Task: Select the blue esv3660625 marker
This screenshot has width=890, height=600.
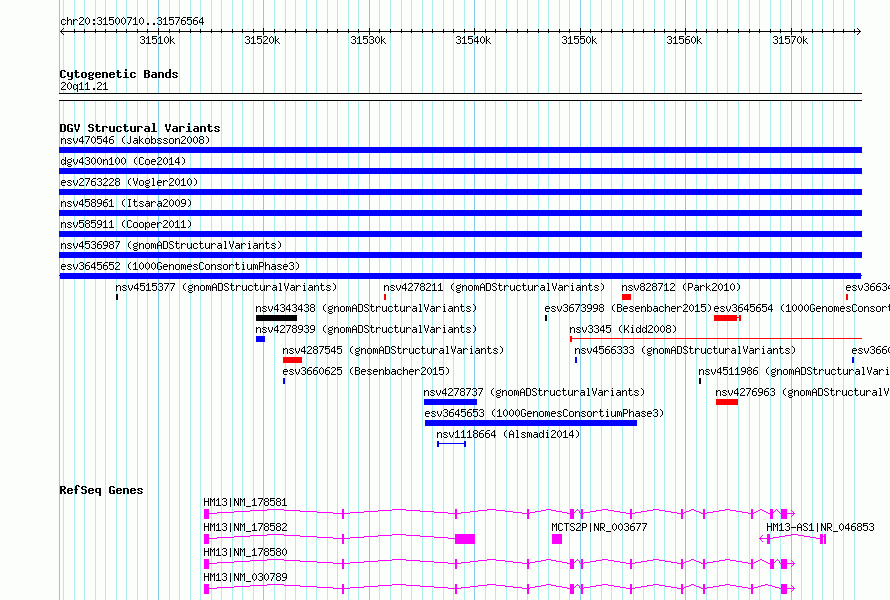Action: (284, 381)
